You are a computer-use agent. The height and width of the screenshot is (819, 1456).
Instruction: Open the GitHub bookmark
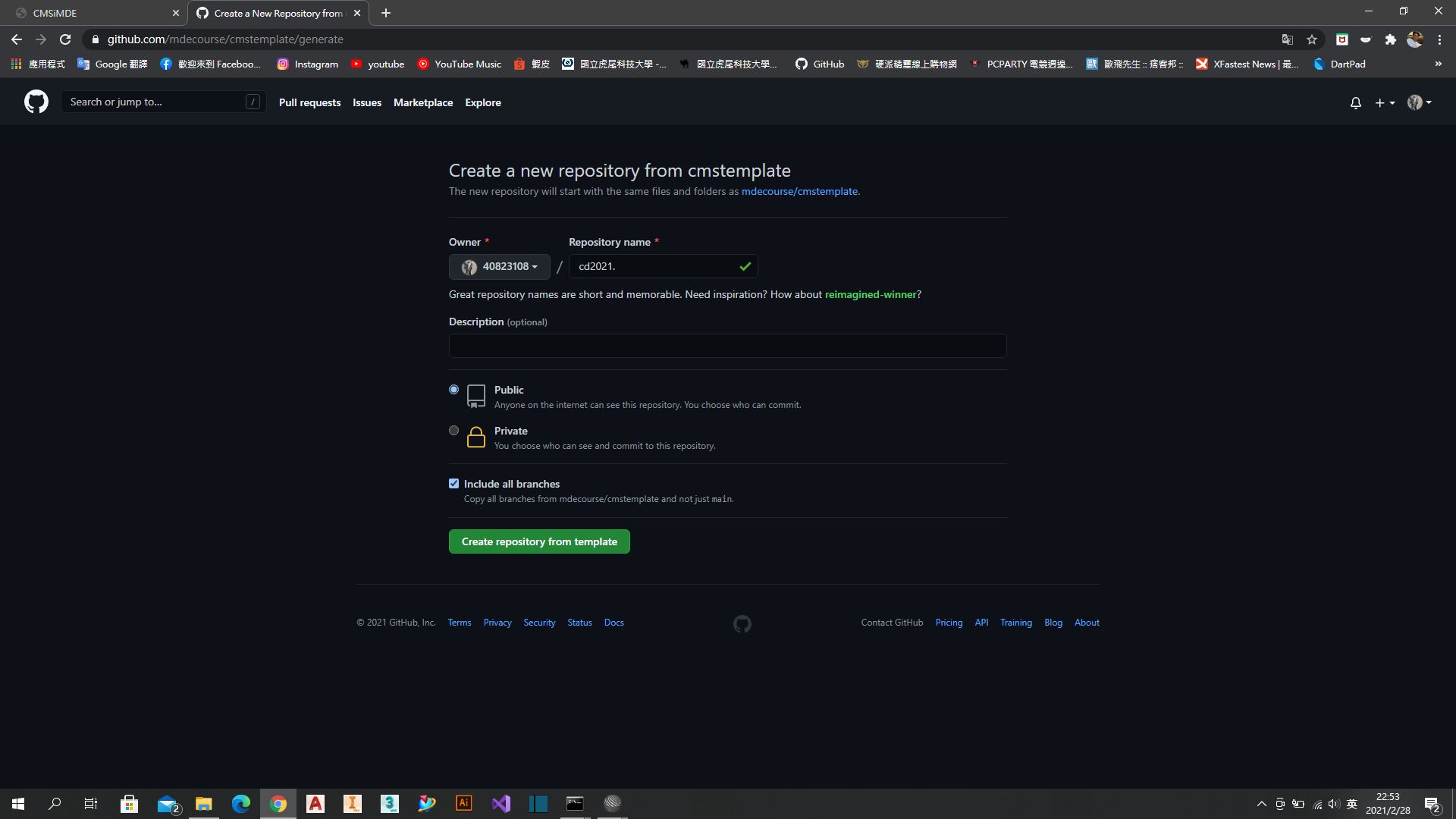pyautogui.click(x=819, y=64)
